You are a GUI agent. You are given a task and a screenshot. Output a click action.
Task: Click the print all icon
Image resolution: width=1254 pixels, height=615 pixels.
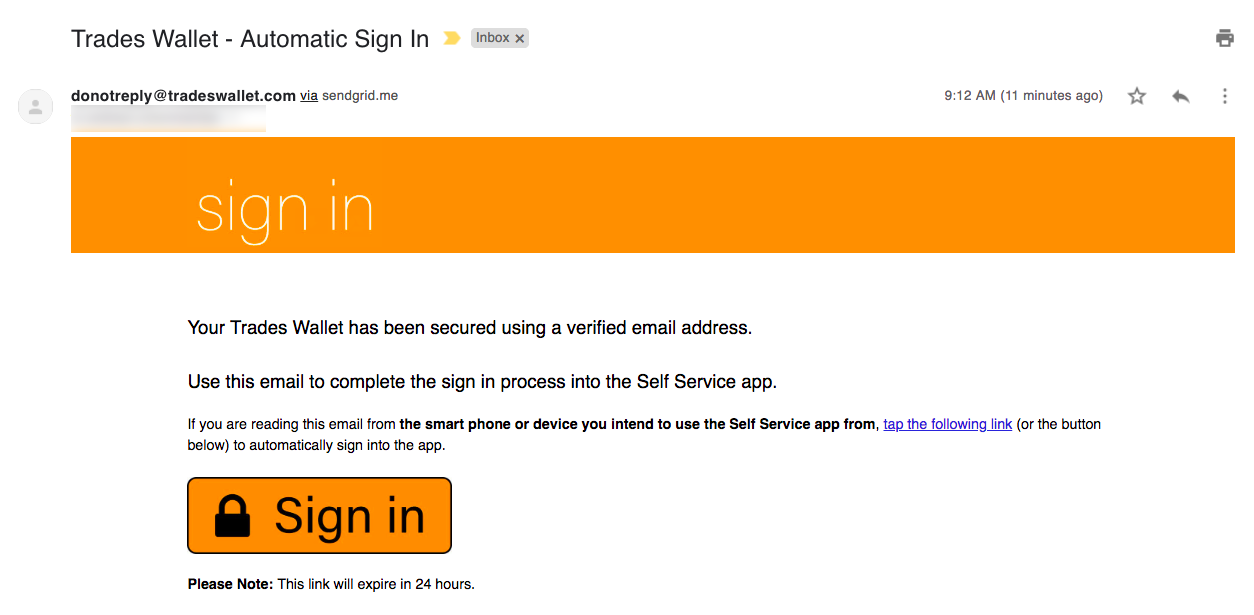[x=1224, y=38]
